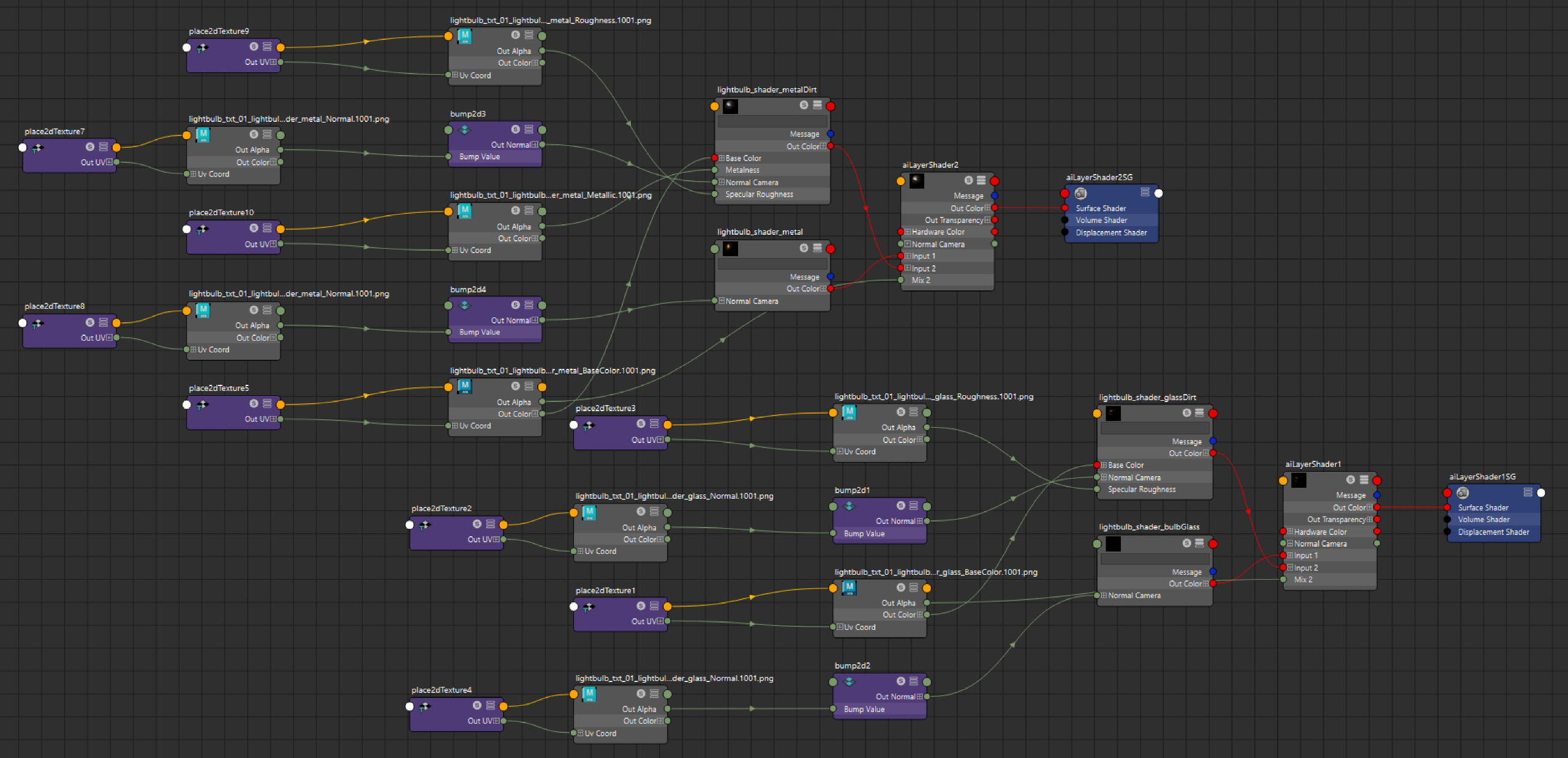Select Displacement Shader row in aiLayerShader1SG

(x=1493, y=532)
